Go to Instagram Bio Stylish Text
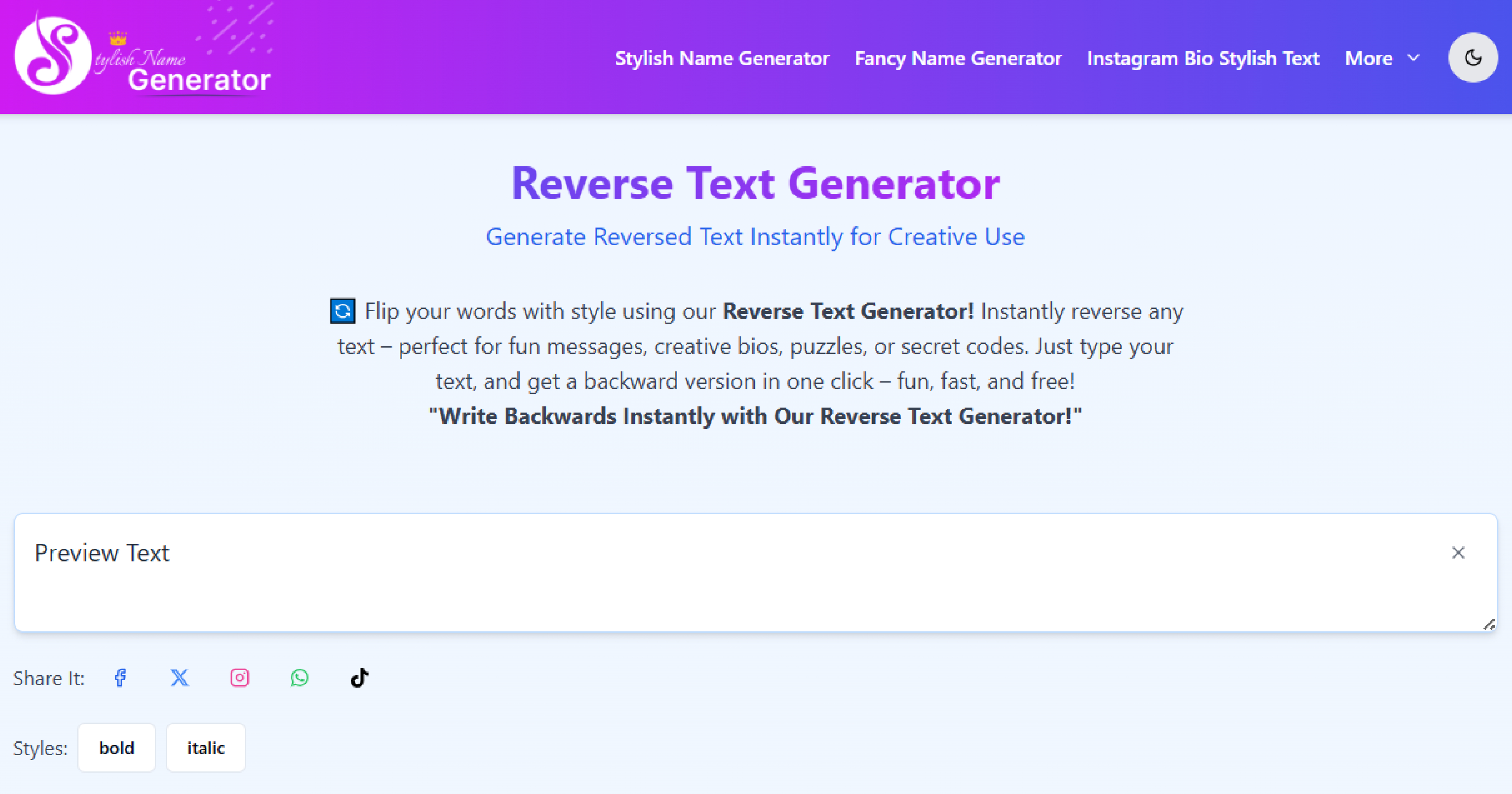The height and width of the screenshot is (794, 1512). [1203, 58]
